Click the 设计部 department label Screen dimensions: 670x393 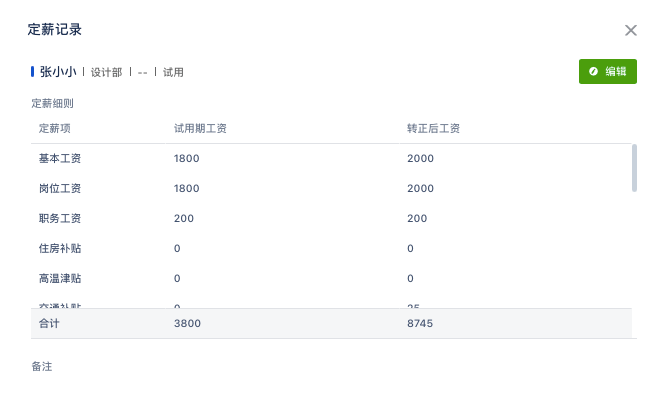(x=106, y=72)
